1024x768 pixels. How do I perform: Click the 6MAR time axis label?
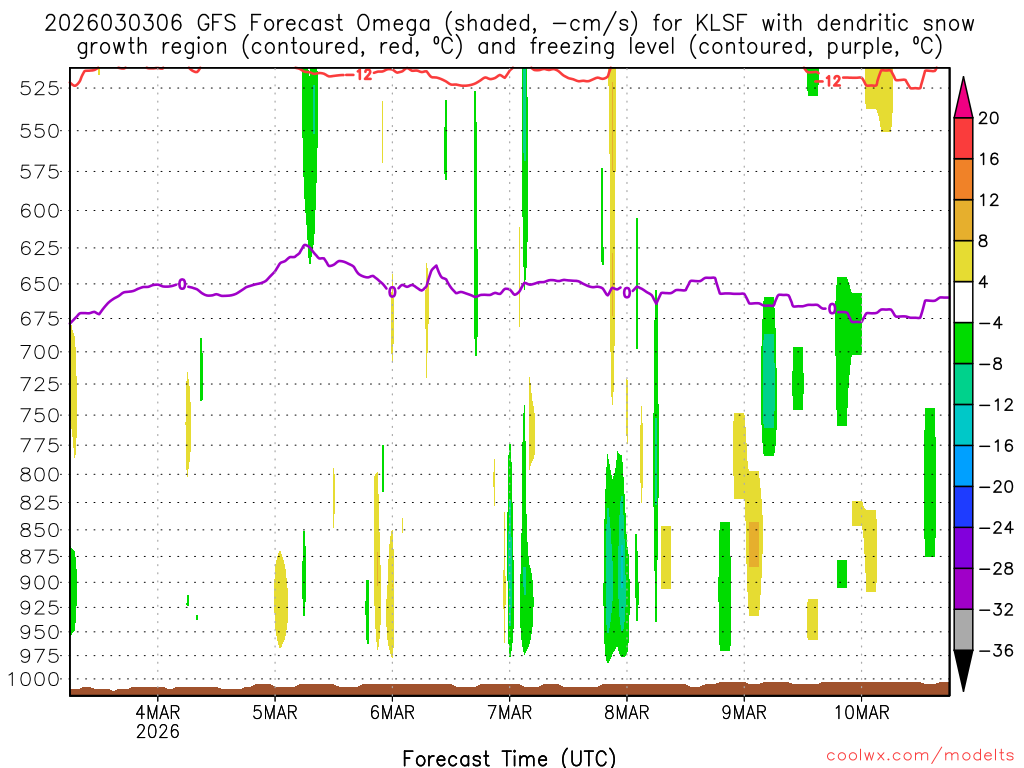(x=392, y=712)
